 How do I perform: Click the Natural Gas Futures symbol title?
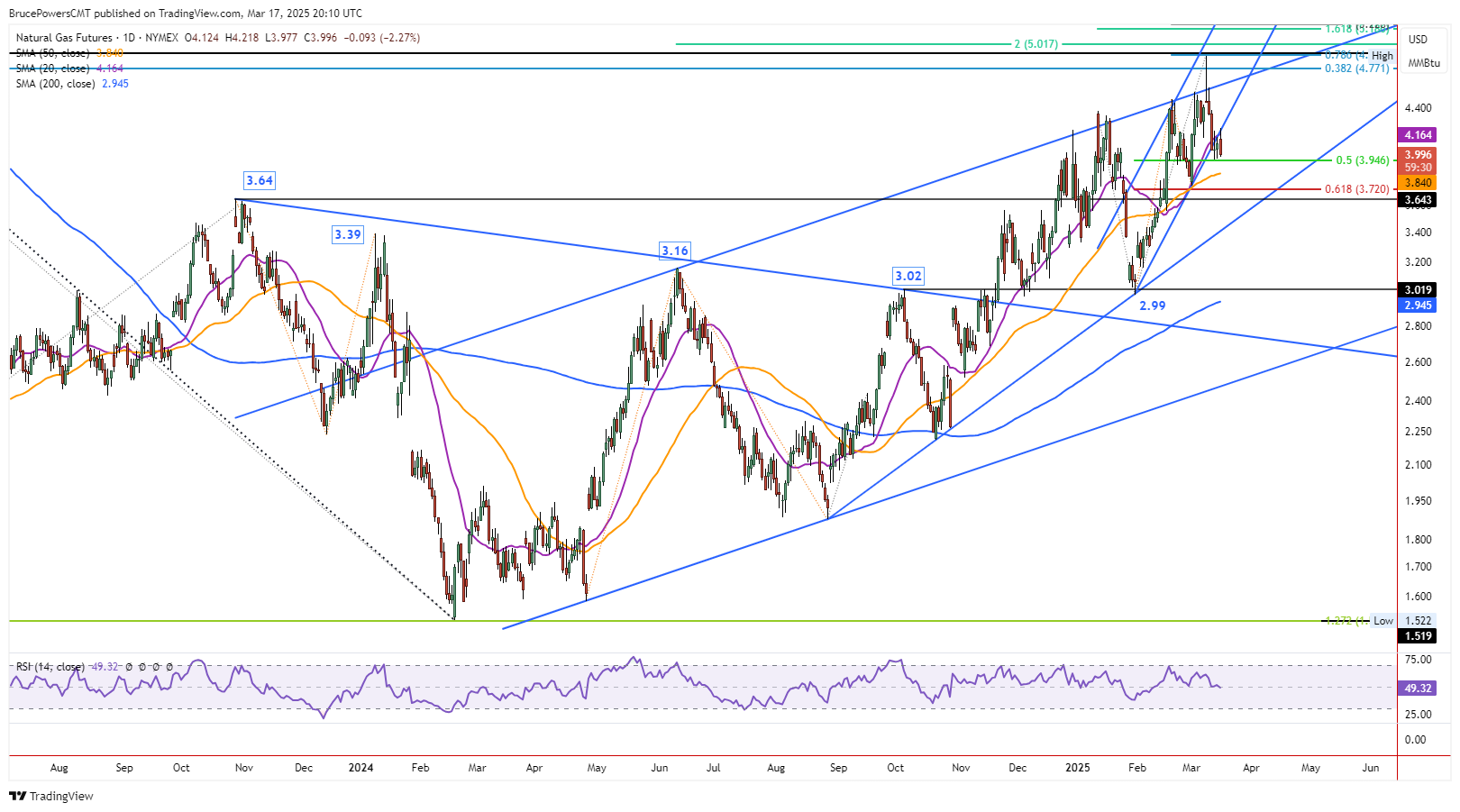[64, 38]
